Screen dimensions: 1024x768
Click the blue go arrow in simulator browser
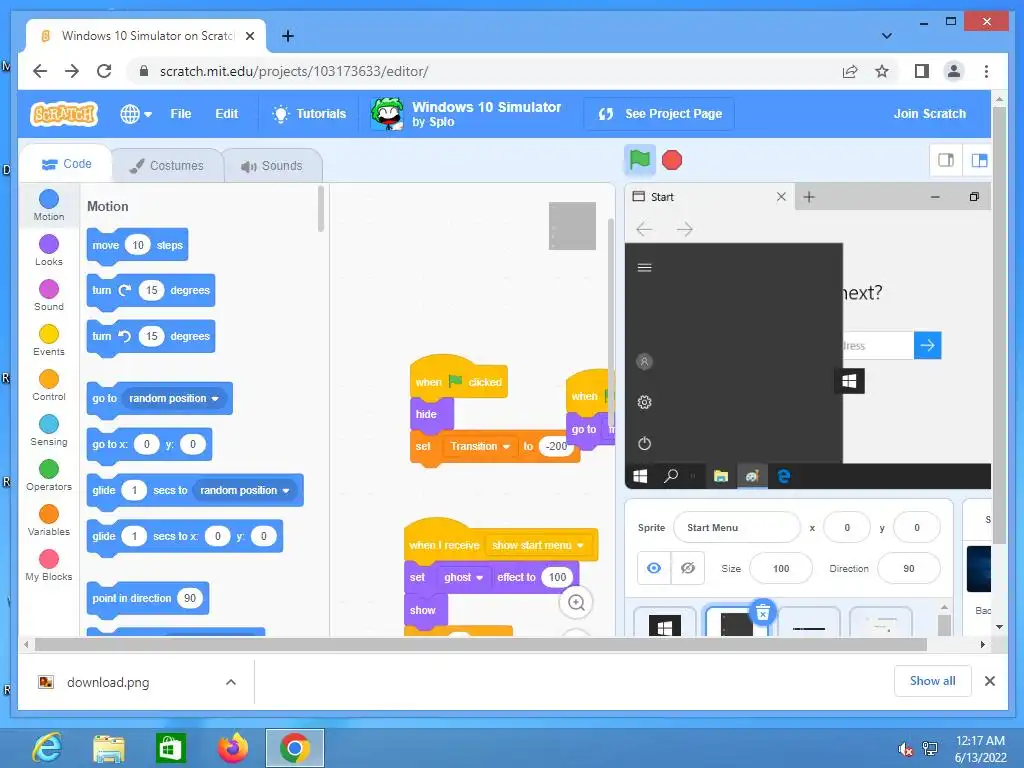(x=927, y=345)
